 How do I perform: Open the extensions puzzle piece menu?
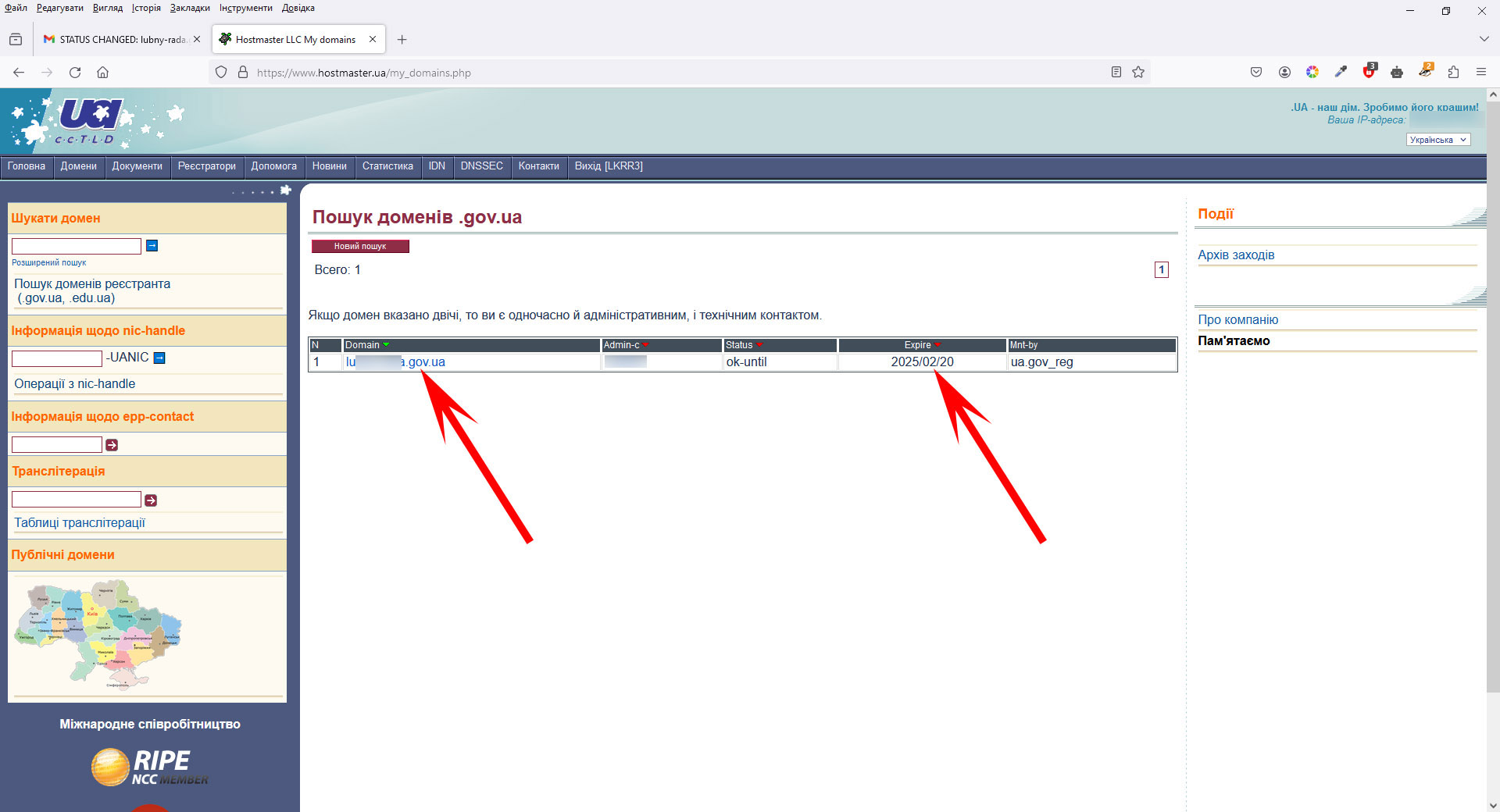tap(1453, 73)
